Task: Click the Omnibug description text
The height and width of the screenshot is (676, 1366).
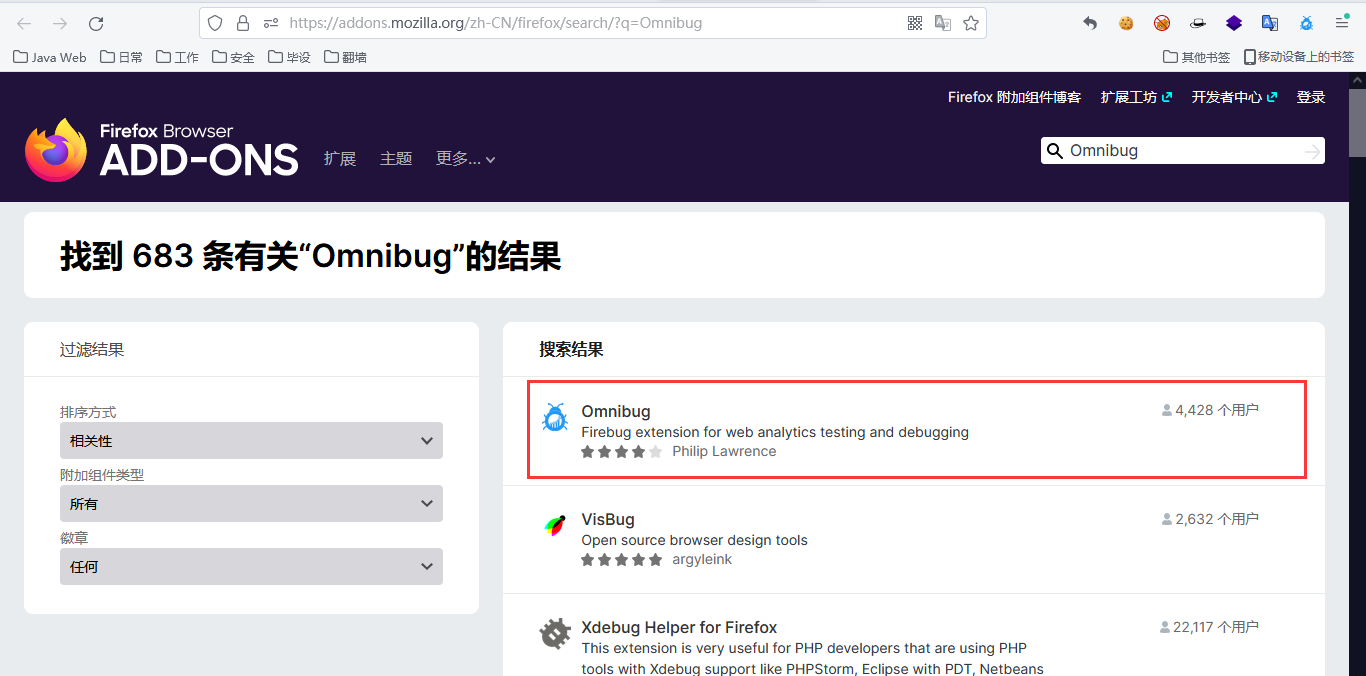Action: click(x=775, y=432)
